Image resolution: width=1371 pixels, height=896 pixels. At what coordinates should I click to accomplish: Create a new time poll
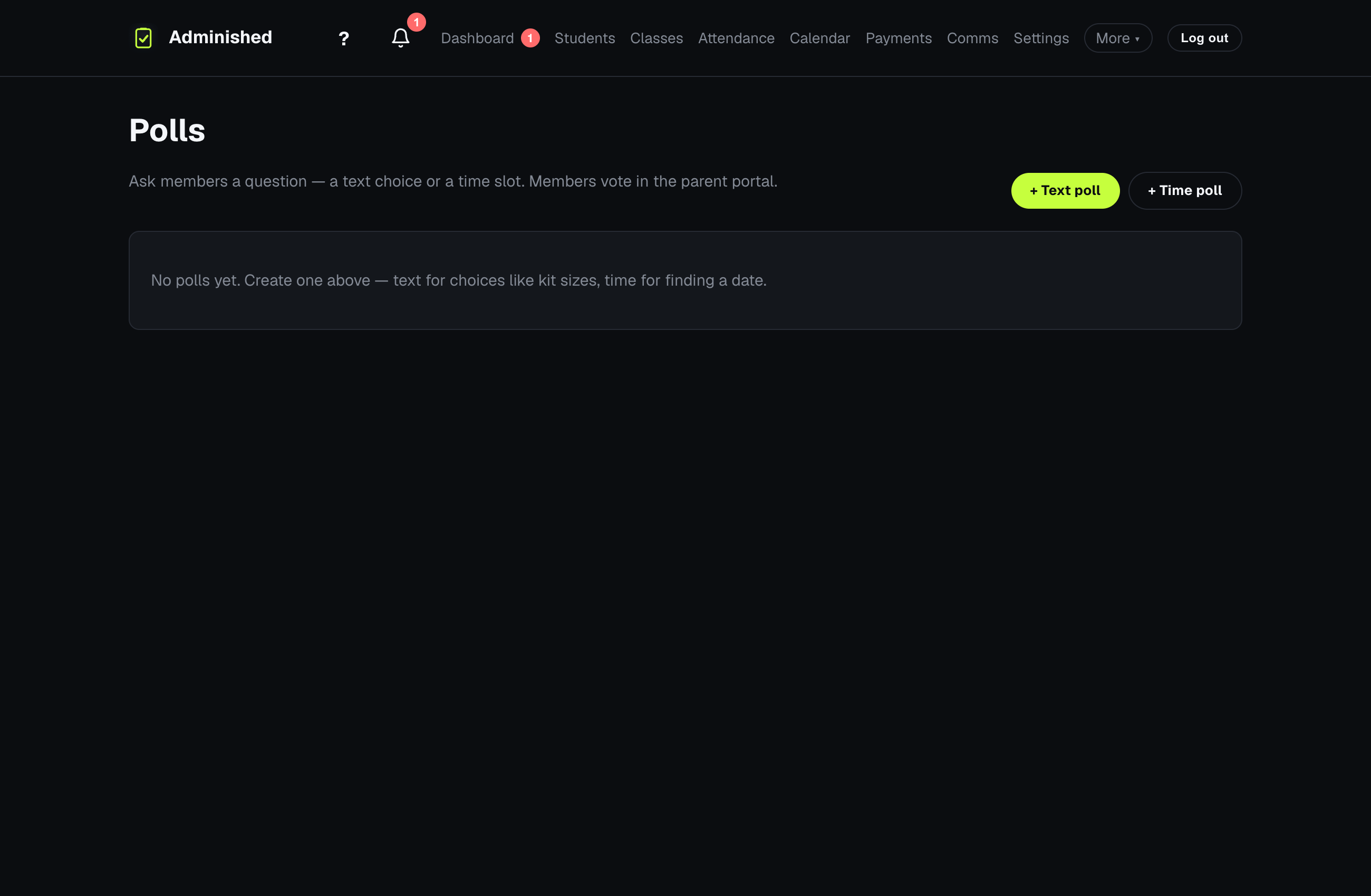[x=1185, y=191]
